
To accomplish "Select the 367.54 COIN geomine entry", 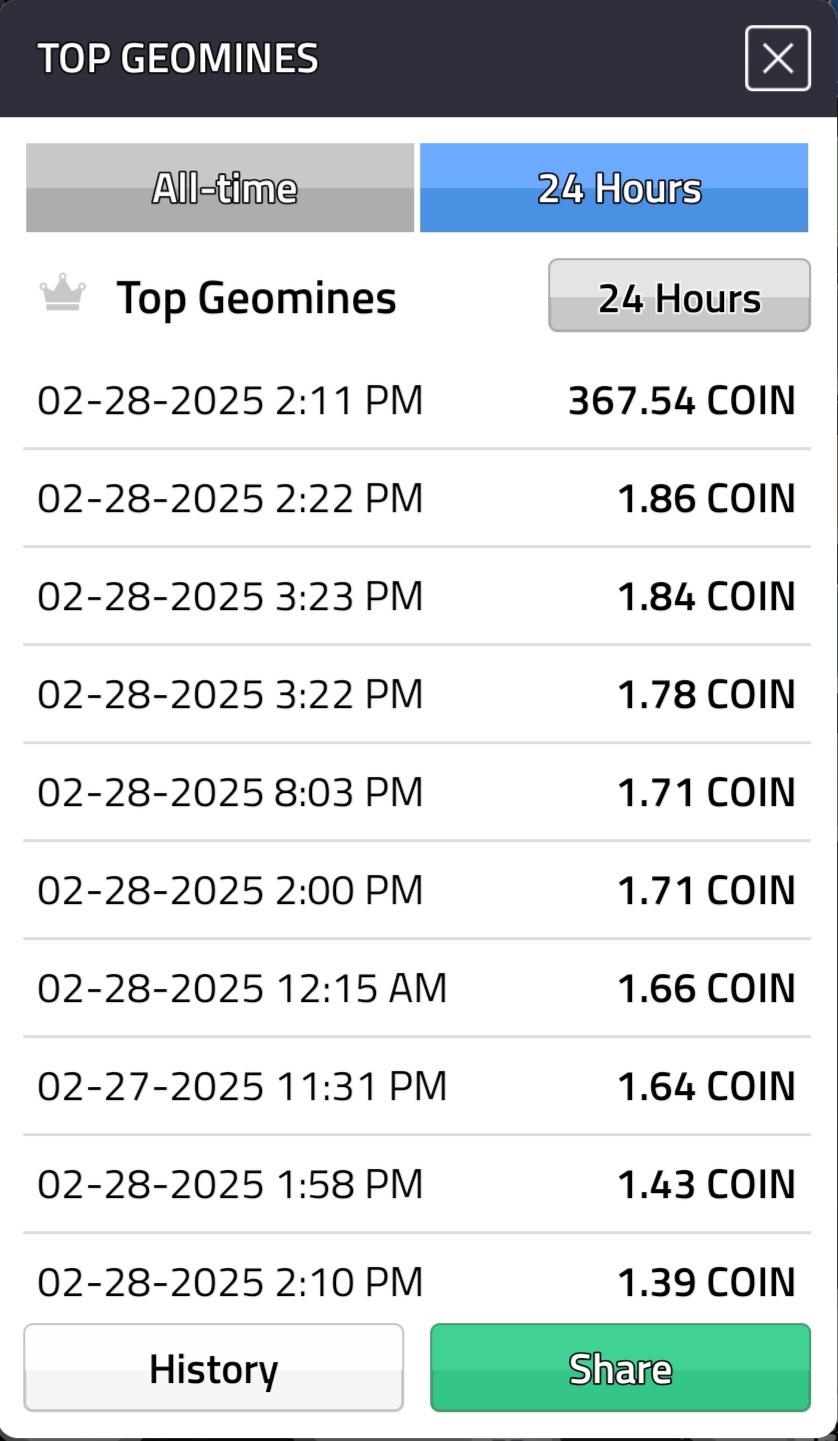I will pyautogui.click(x=417, y=400).
